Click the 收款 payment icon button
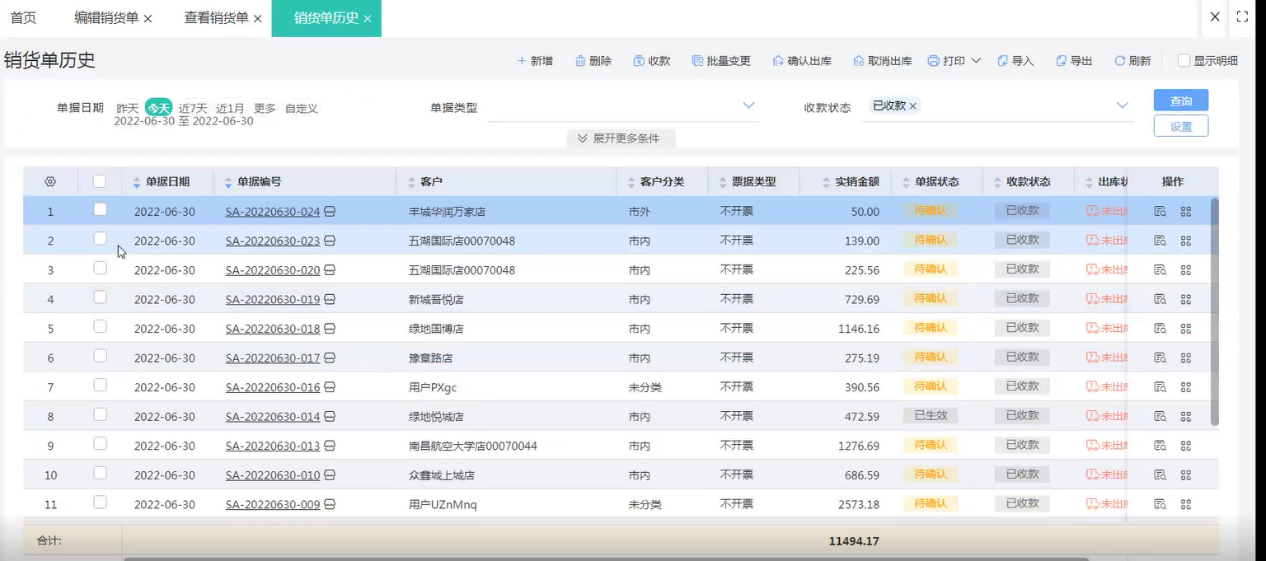1266x561 pixels. (639, 61)
